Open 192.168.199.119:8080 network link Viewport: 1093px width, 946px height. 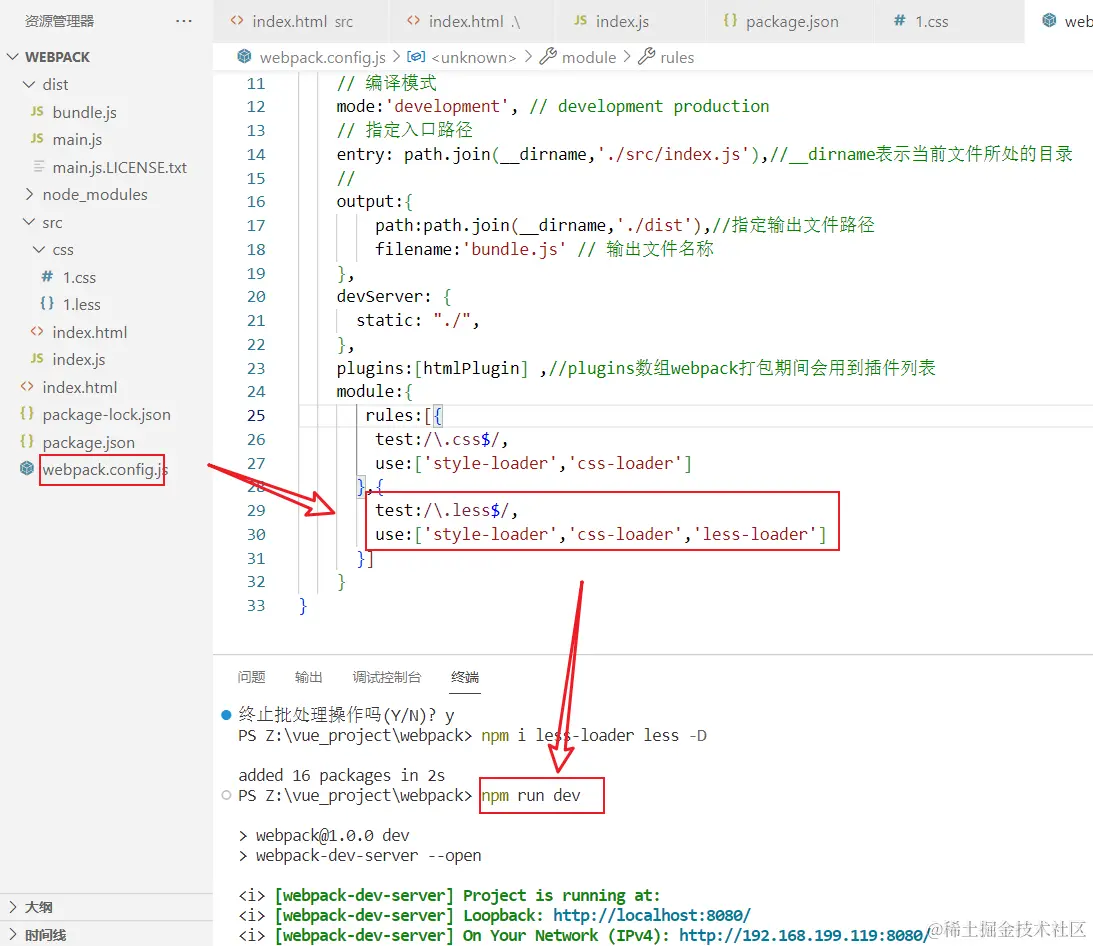(x=804, y=936)
